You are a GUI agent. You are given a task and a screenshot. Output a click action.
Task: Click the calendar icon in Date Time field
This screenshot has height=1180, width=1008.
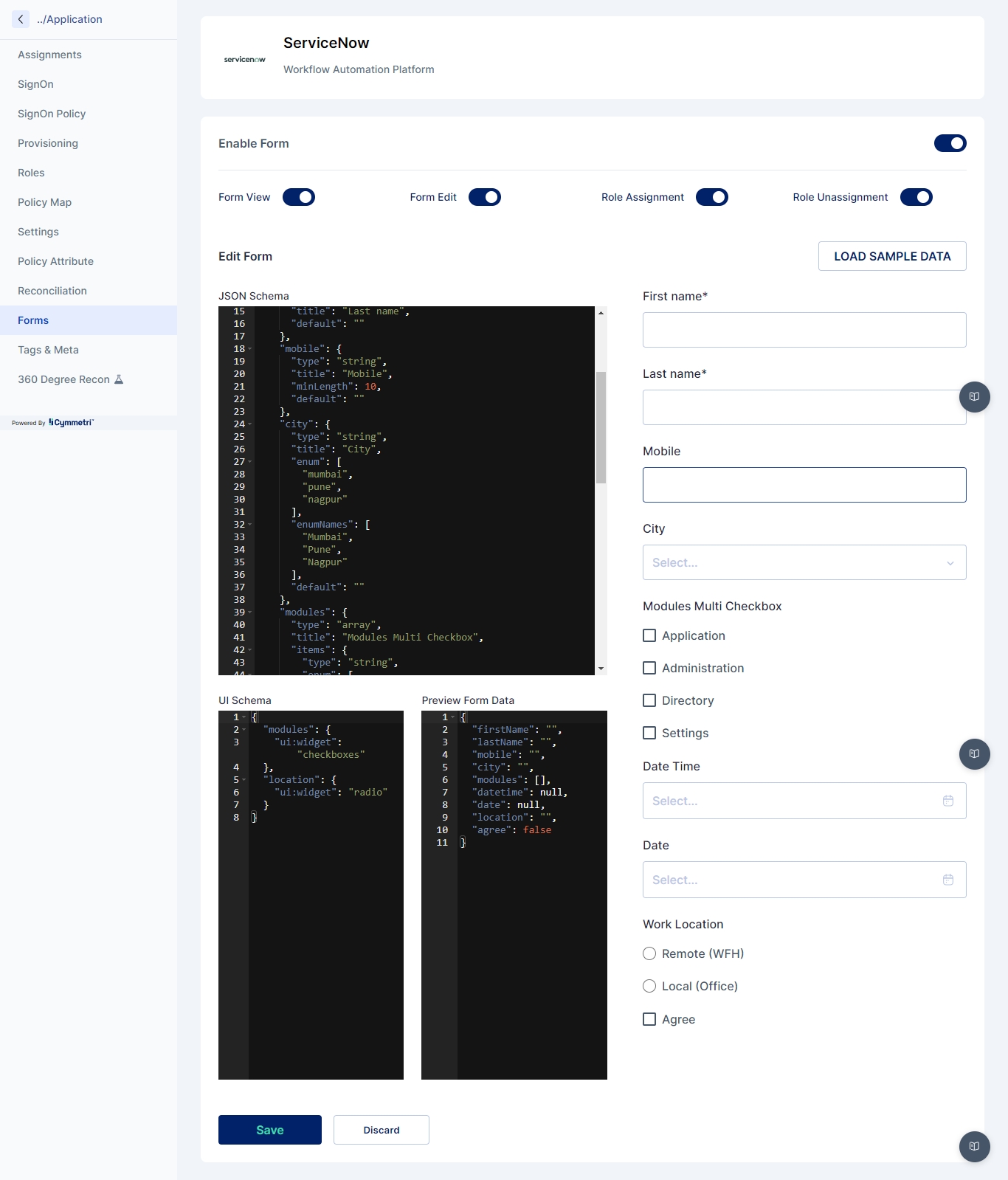(948, 801)
